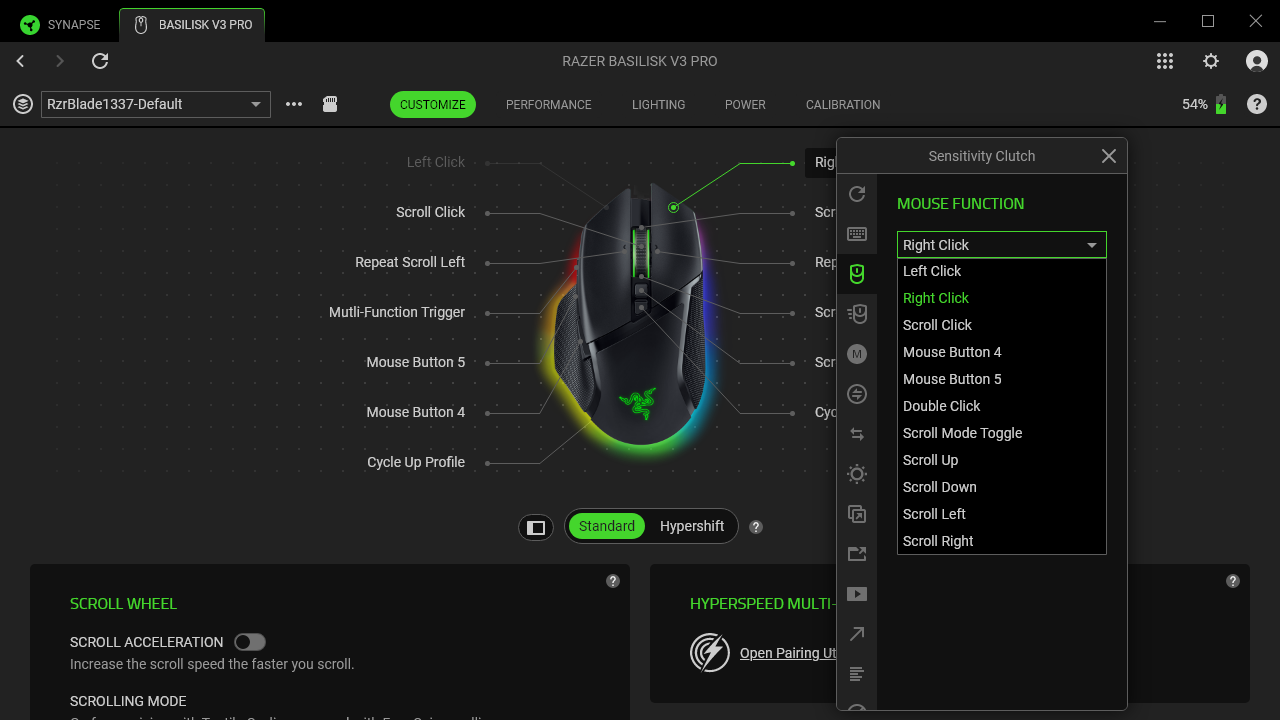Click the Default reset icon in sidebar
Viewport: 1280px width, 720px height.
856,194
